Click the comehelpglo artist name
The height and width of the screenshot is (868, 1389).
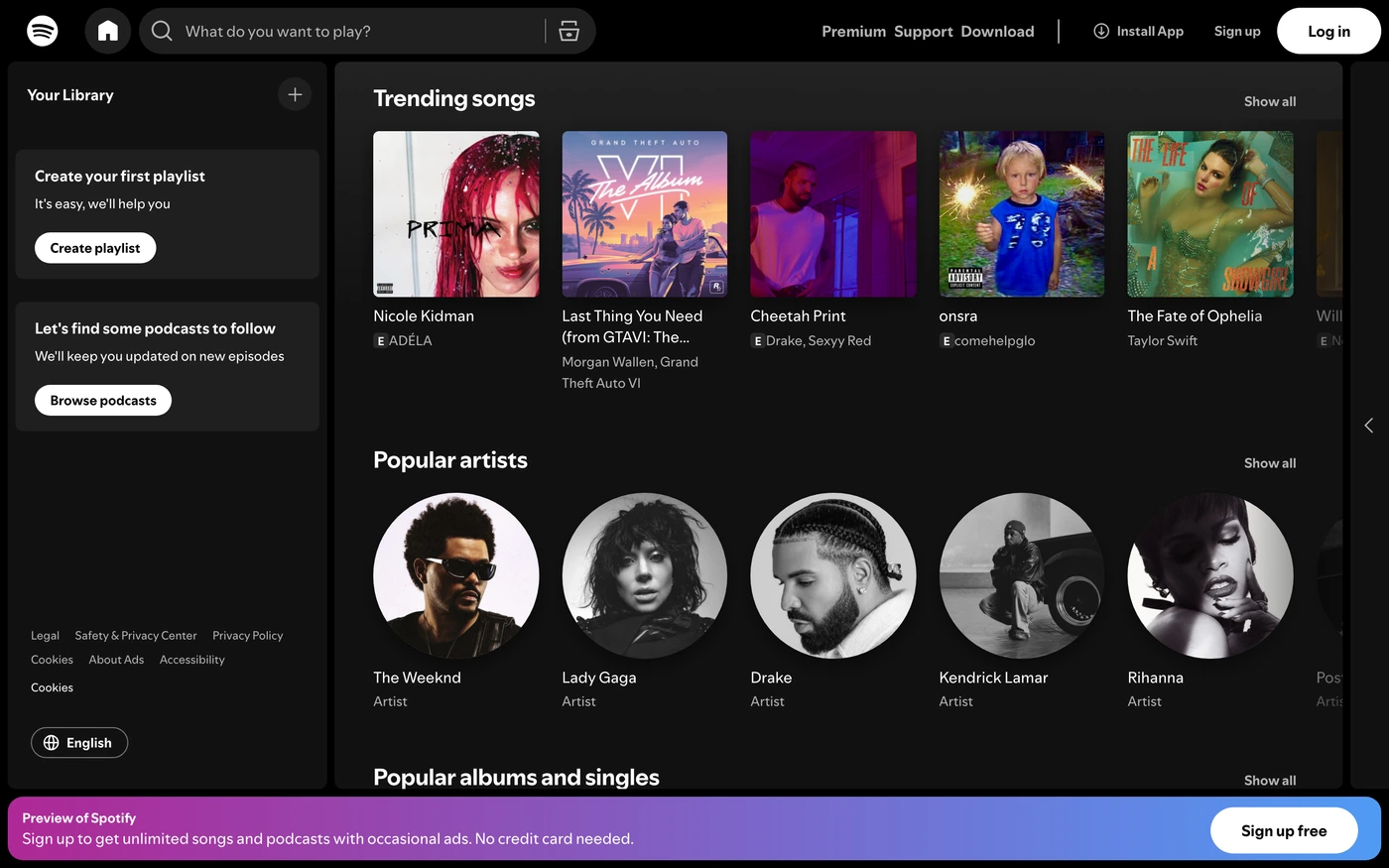(994, 340)
